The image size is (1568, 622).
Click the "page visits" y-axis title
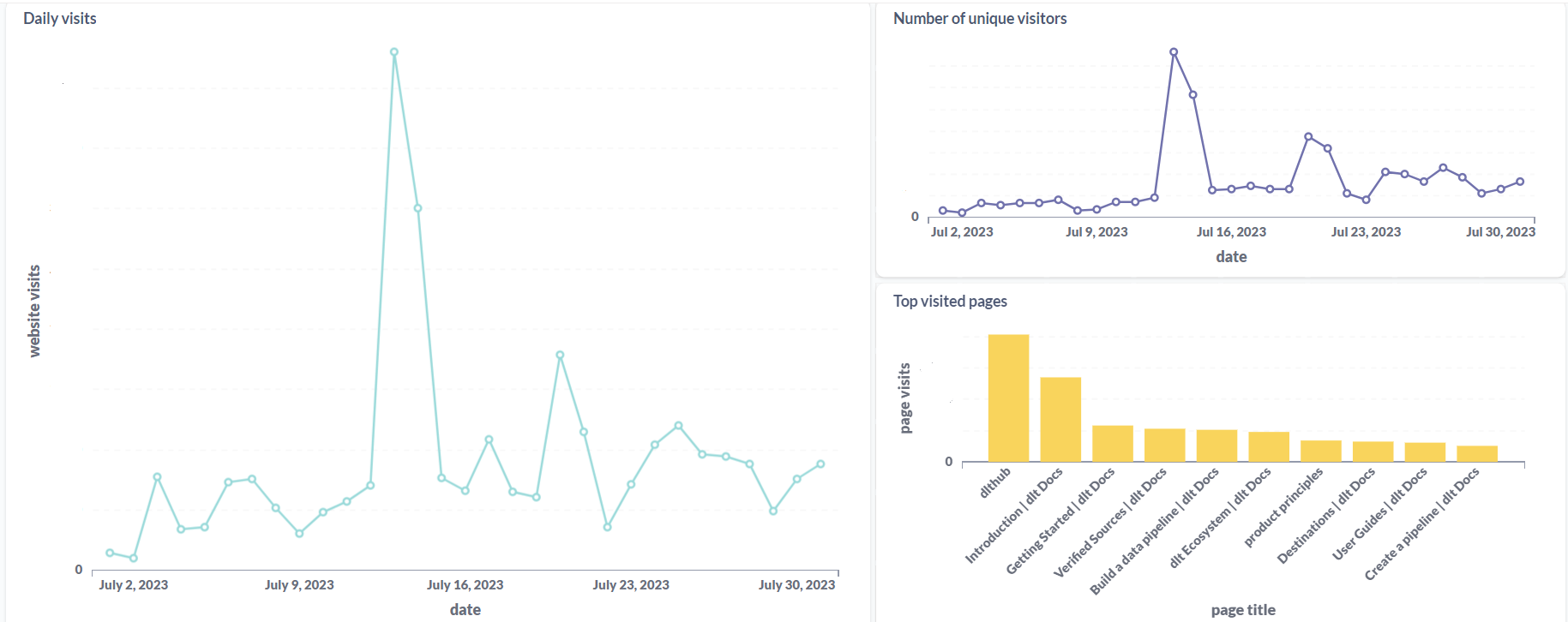(904, 398)
